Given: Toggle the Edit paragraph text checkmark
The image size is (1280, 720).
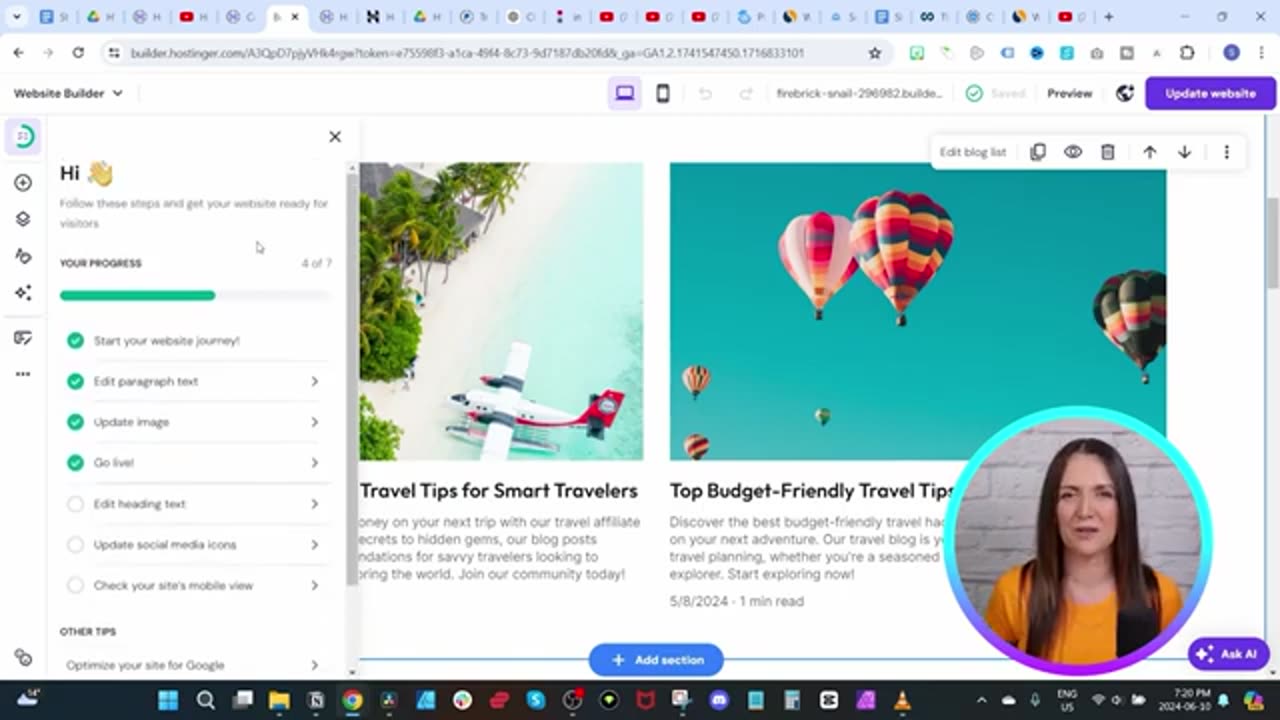Looking at the screenshot, I should [x=75, y=381].
